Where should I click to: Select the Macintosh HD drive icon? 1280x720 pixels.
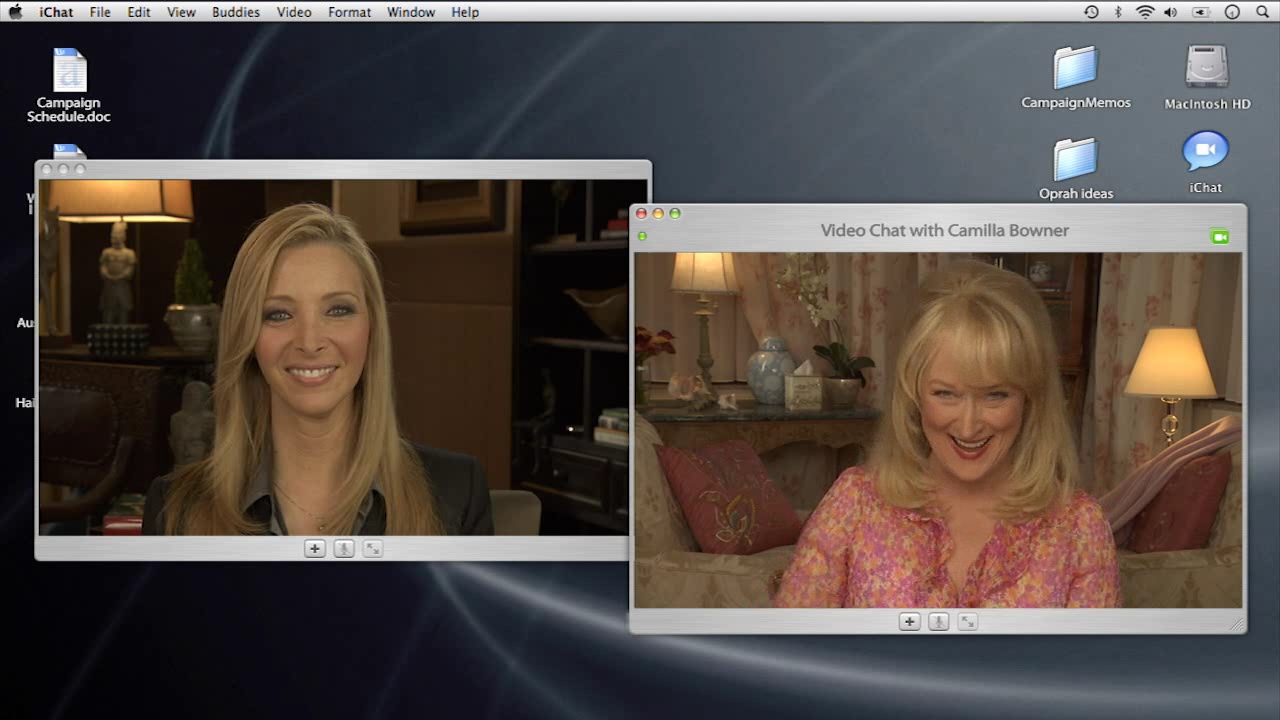tap(1207, 77)
